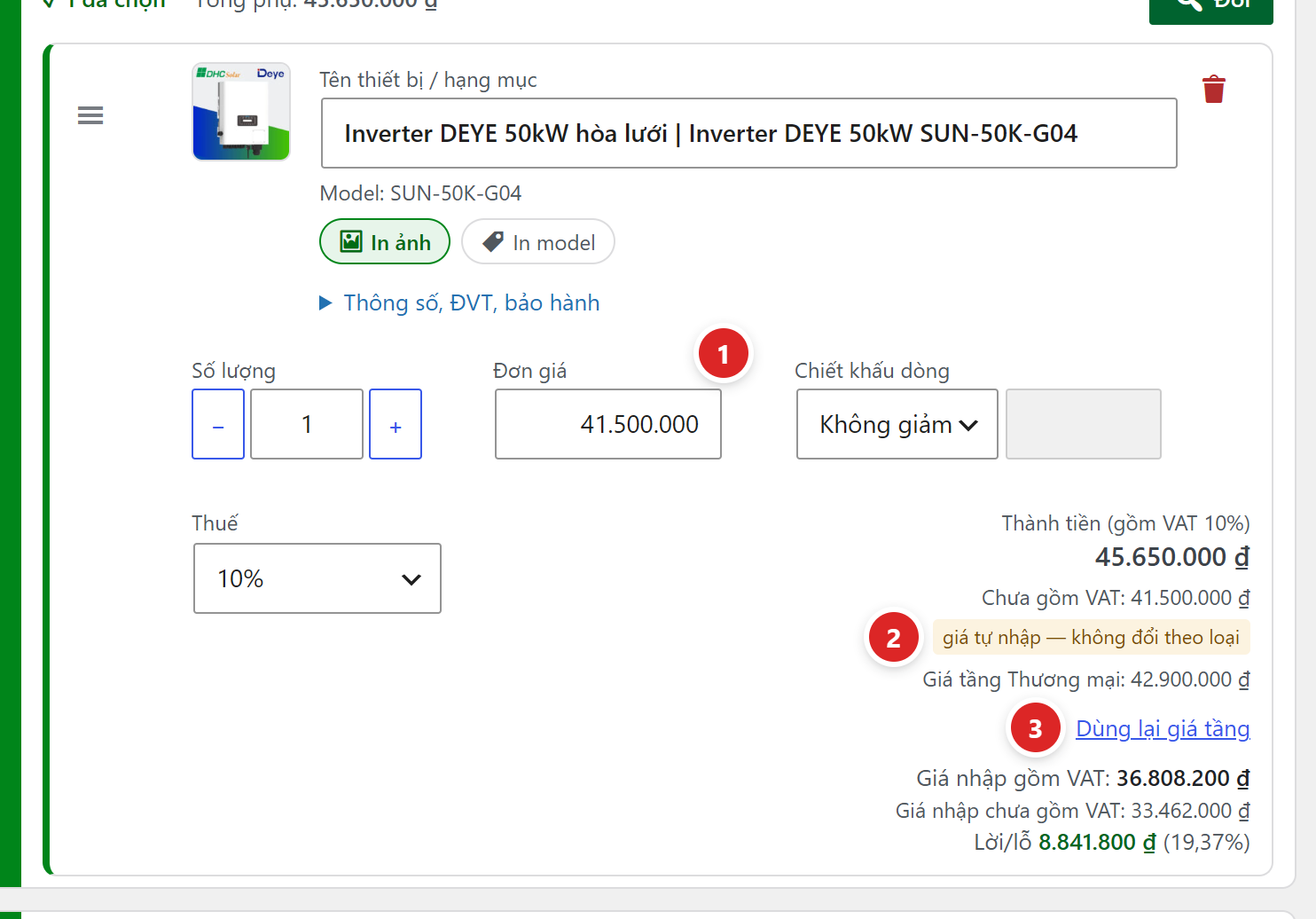Toggle the 'In model' print option
1316x919 pixels.
pyautogui.click(x=538, y=241)
